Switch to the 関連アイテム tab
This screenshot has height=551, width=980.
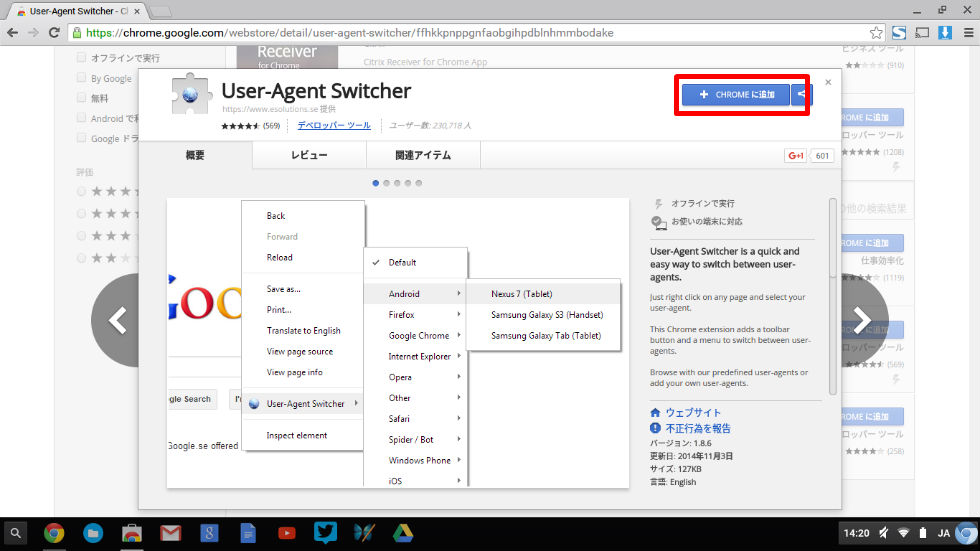point(423,155)
